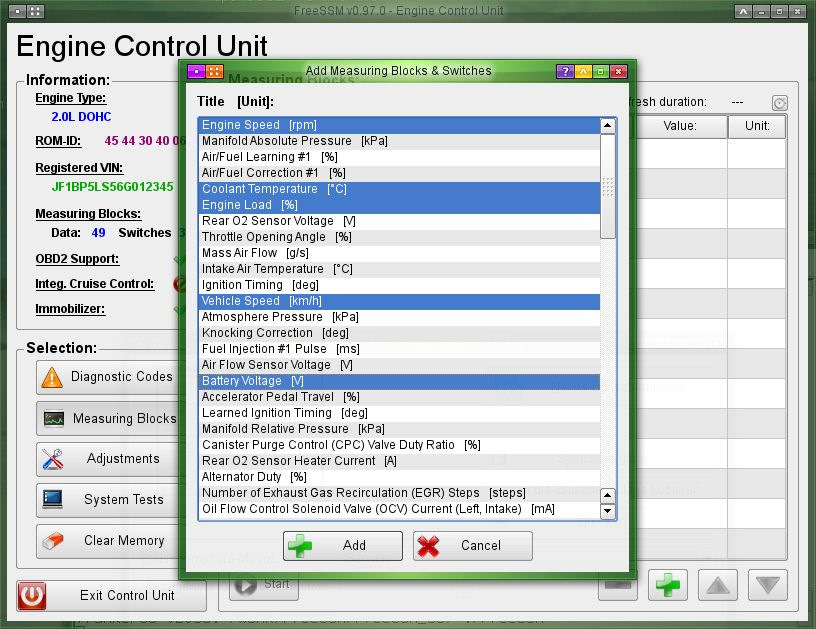Click the lower scroll up arrow near list bottom

tap(607, 496)
